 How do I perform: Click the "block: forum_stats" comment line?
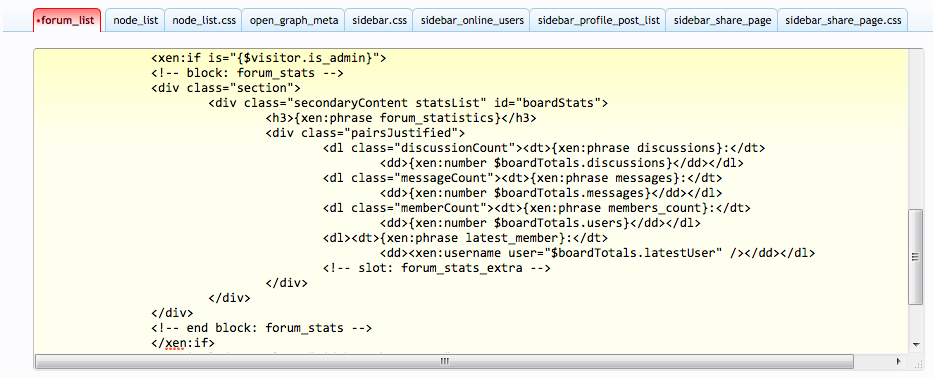(x=248, y=73)
